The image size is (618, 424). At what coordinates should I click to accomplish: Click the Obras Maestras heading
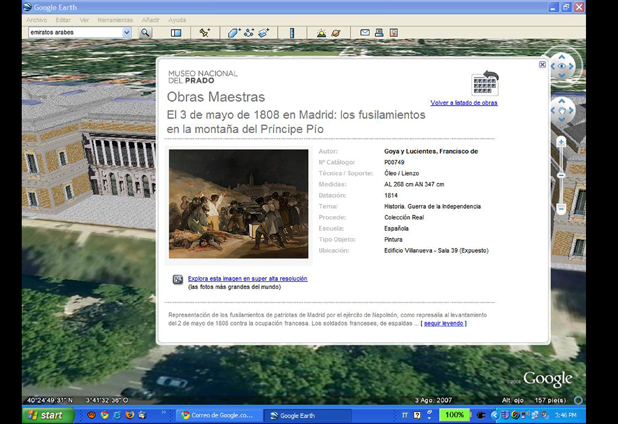[216, 97]
